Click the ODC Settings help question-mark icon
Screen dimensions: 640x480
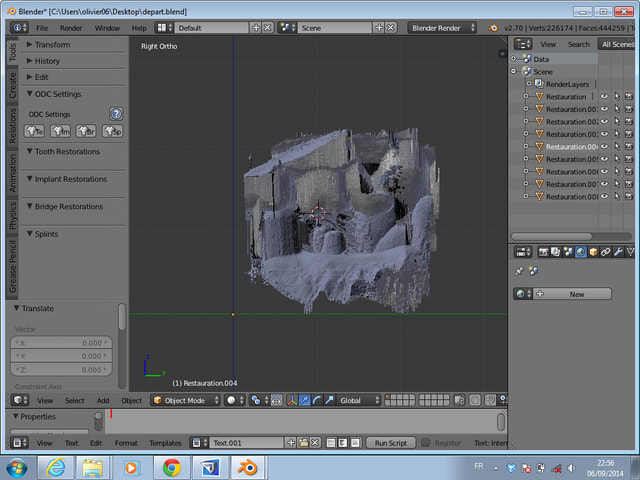116,114
